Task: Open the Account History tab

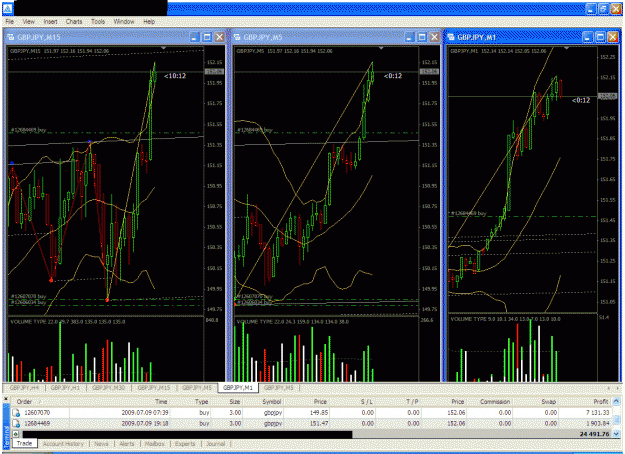Action: (x=63, y=444)
